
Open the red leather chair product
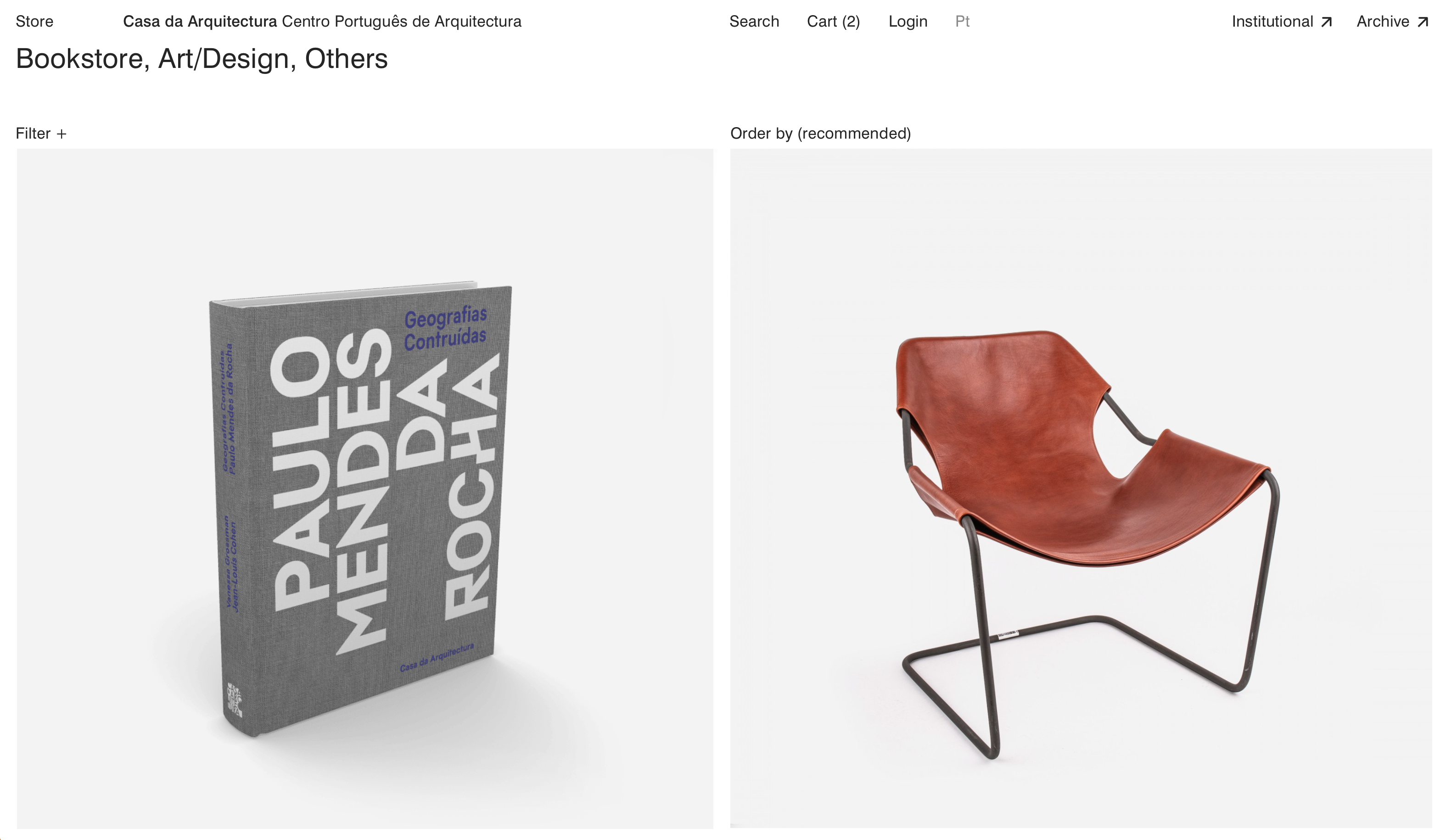(1081, 488)
